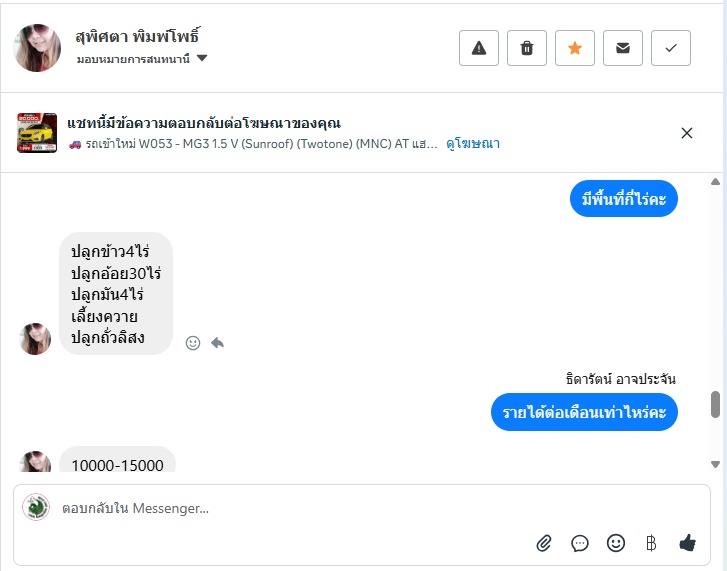Mark conversation unread with envelope icon

(623, 48)
